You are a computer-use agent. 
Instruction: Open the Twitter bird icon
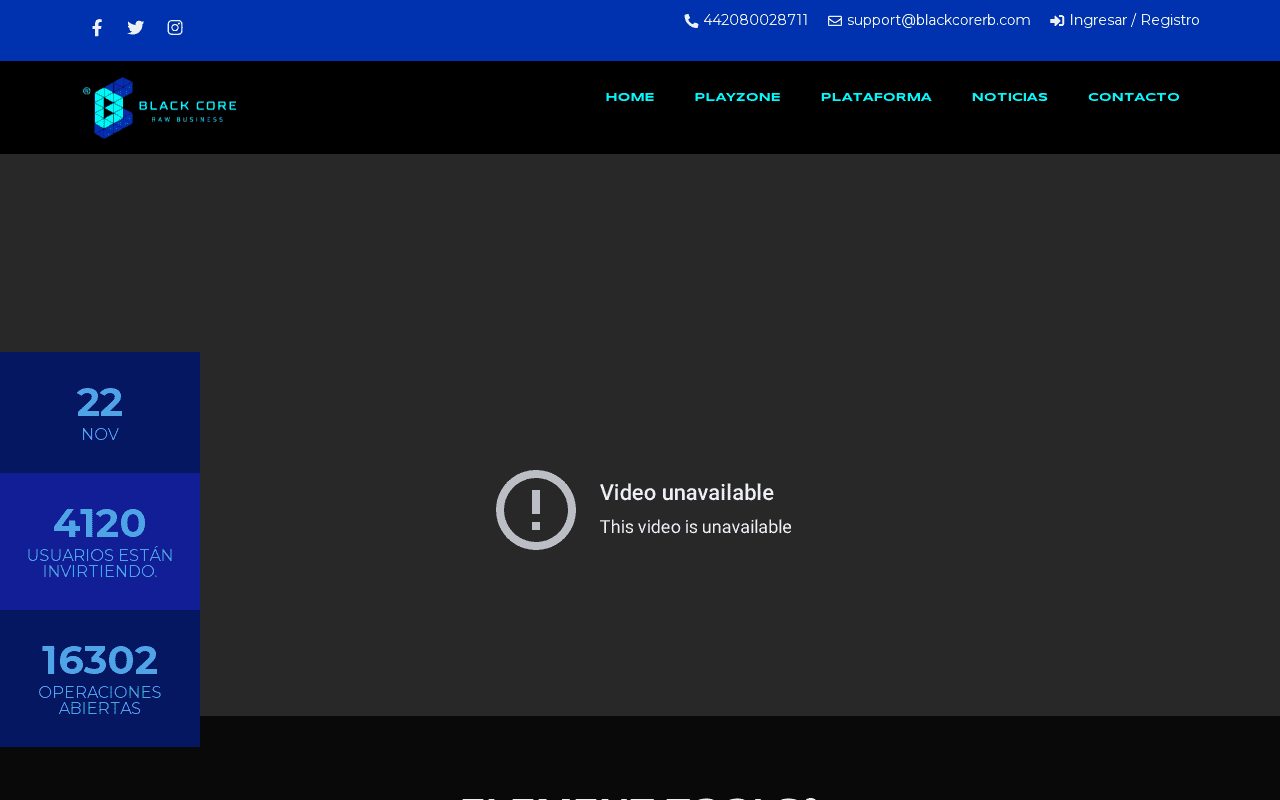click(x=136, y=28)
